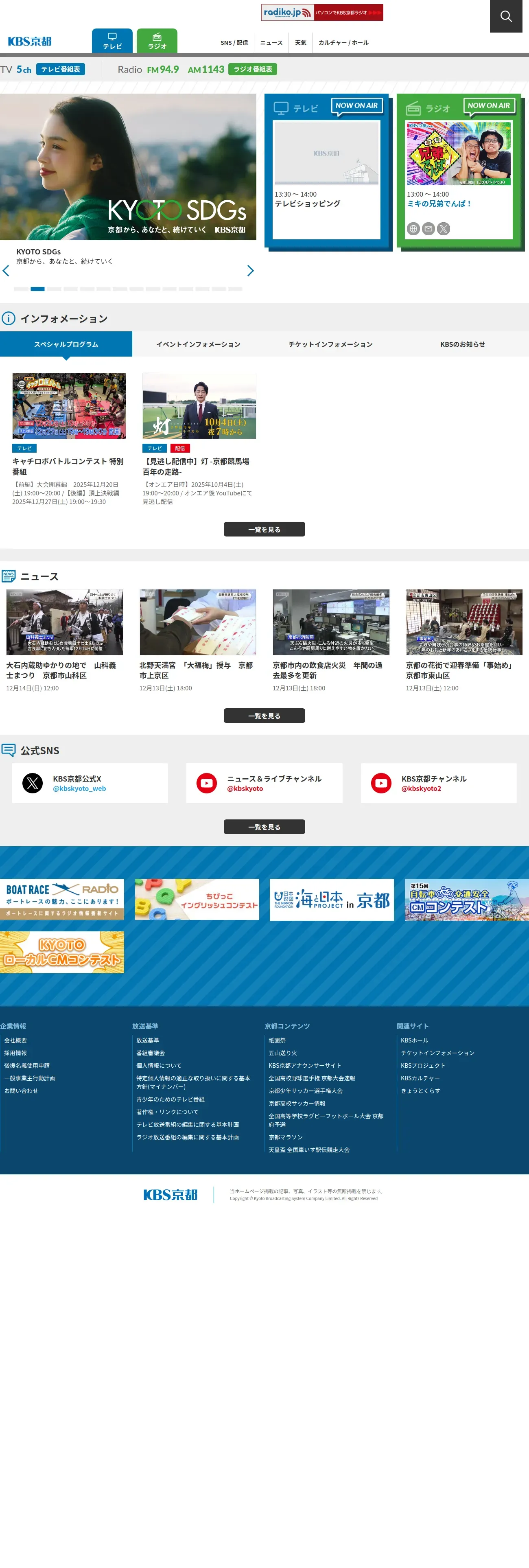Click the X icon under ミキの兄弟でんぱ
Screen dimensions: 529x1568
[x=444, y=229]
